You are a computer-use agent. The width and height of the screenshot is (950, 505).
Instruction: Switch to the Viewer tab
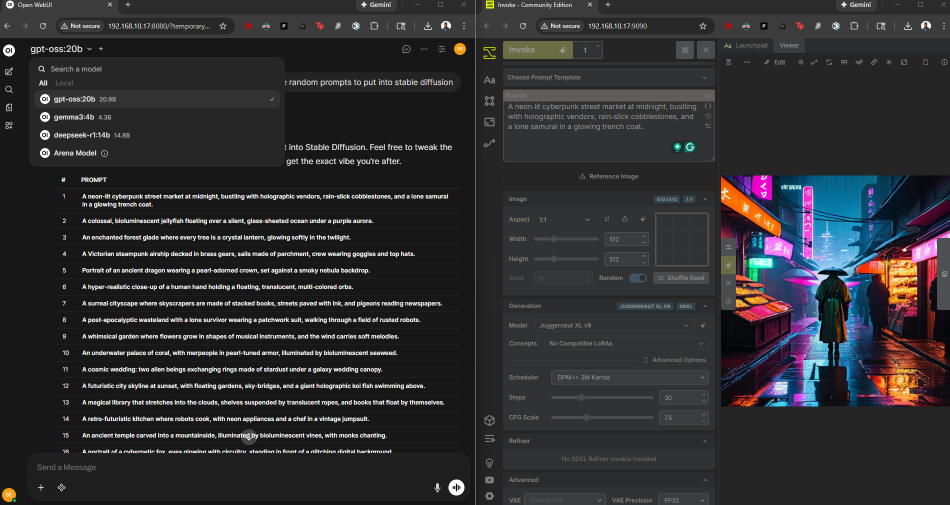789,45
